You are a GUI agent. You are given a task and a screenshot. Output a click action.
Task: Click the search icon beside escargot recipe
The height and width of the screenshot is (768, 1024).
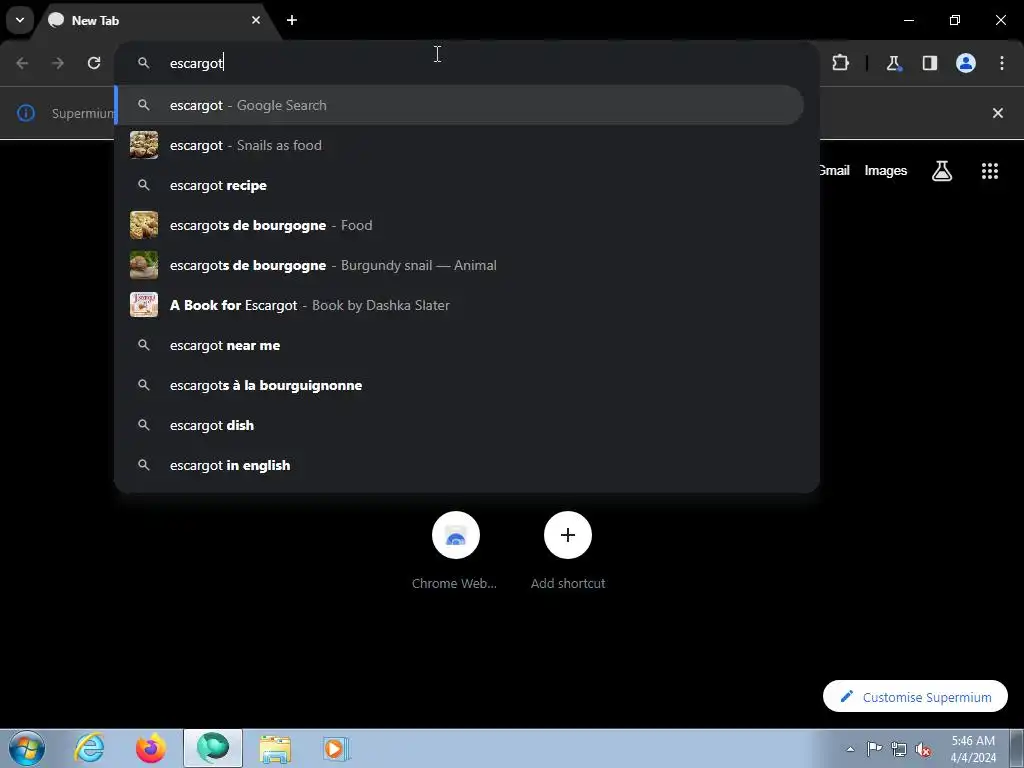click(144, 185)
